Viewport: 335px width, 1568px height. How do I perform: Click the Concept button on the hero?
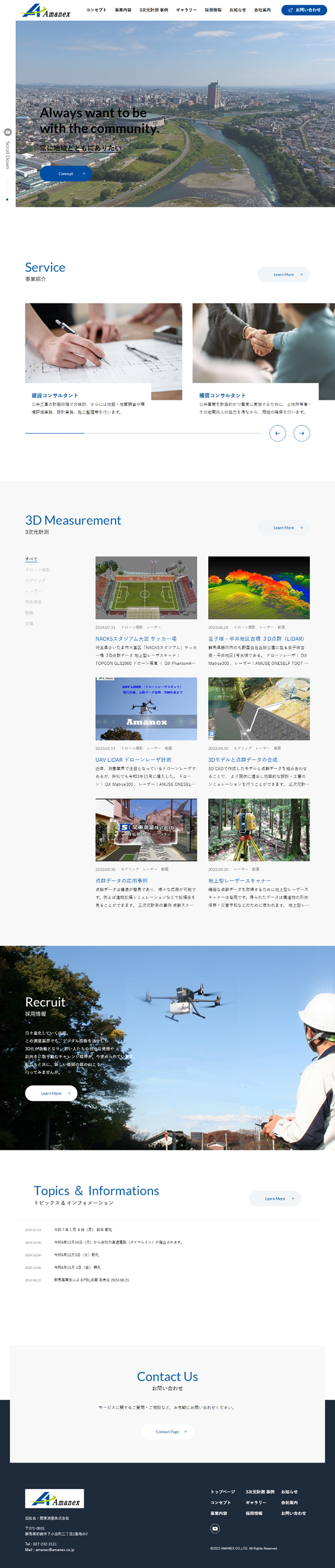(x=66, y=174)
